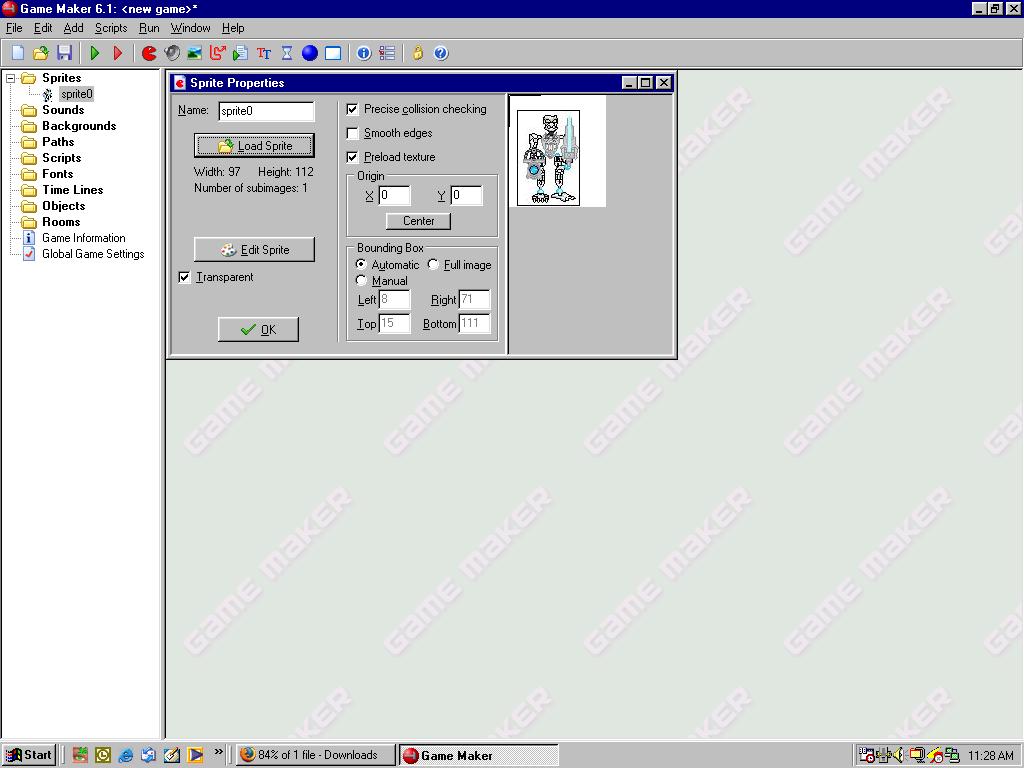Open the Window menu
Image resolution: width=1024 pixels, height=768 pixels.
[x=191, y=28]
